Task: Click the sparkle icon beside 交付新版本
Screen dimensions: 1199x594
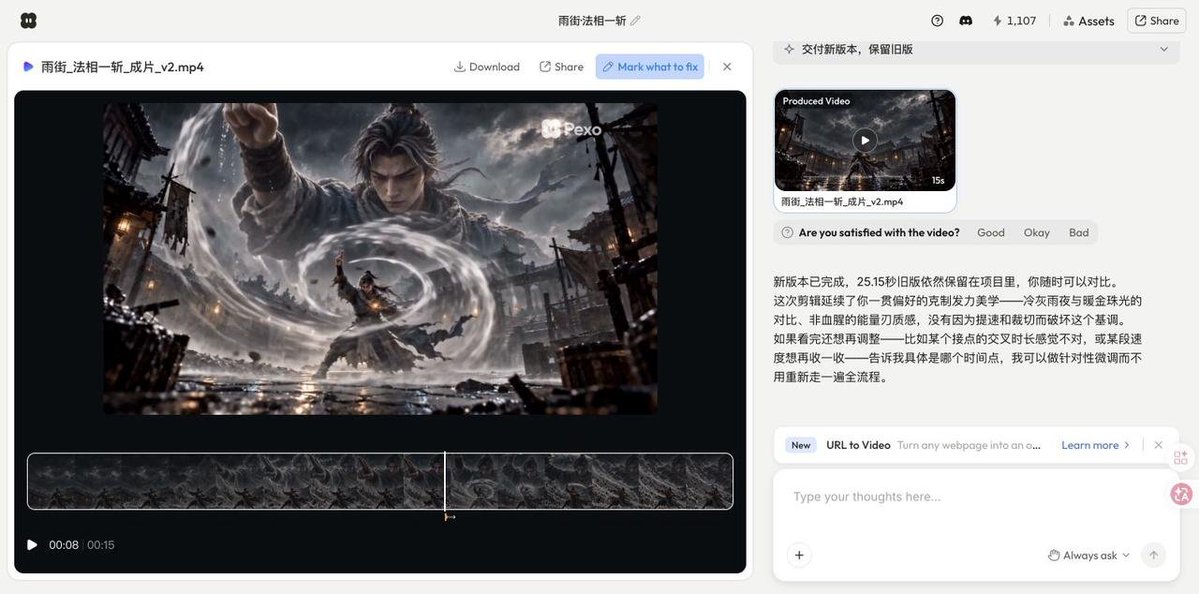Action: click(x=788, y=49)
